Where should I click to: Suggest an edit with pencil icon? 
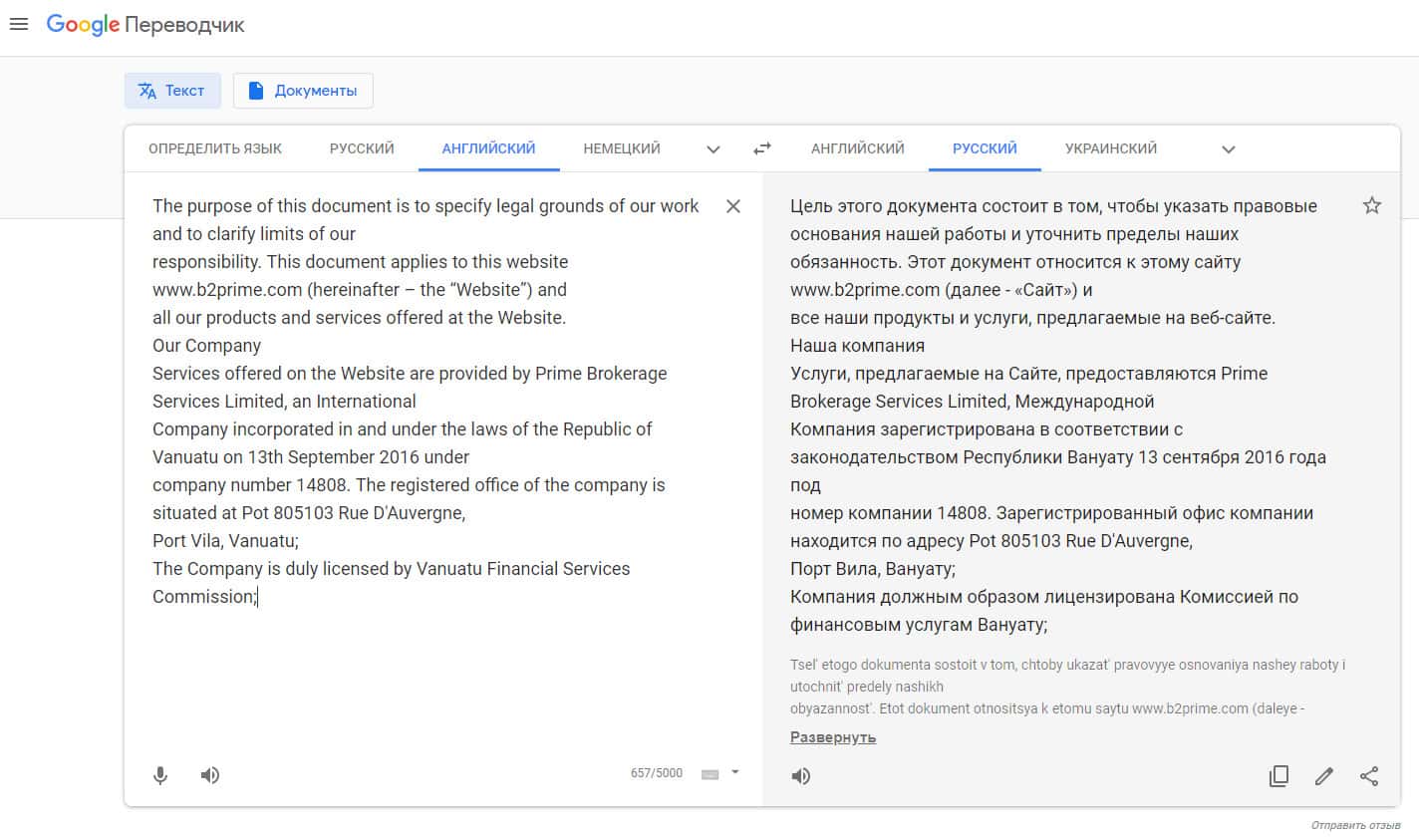click(1324, 776)
